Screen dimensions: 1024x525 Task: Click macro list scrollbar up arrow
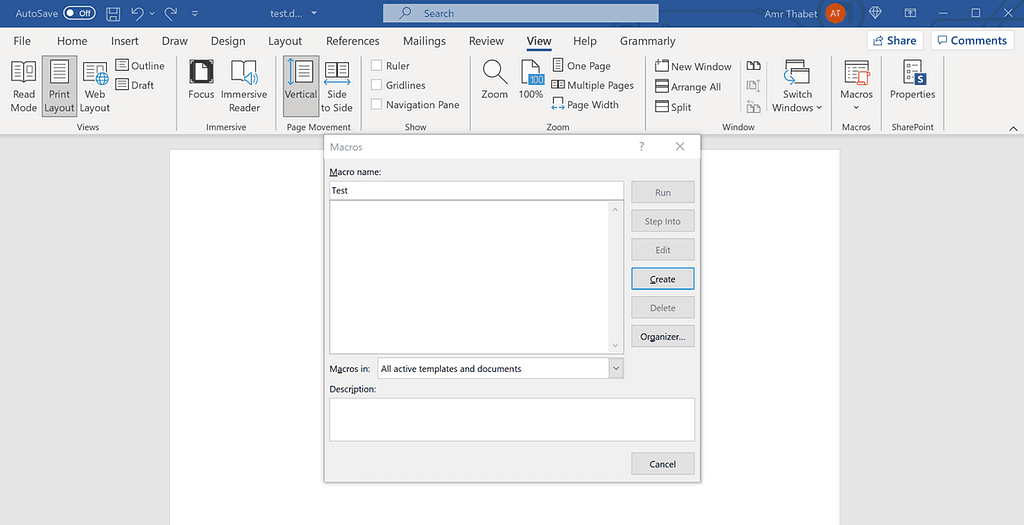click(x=615, y=209)
